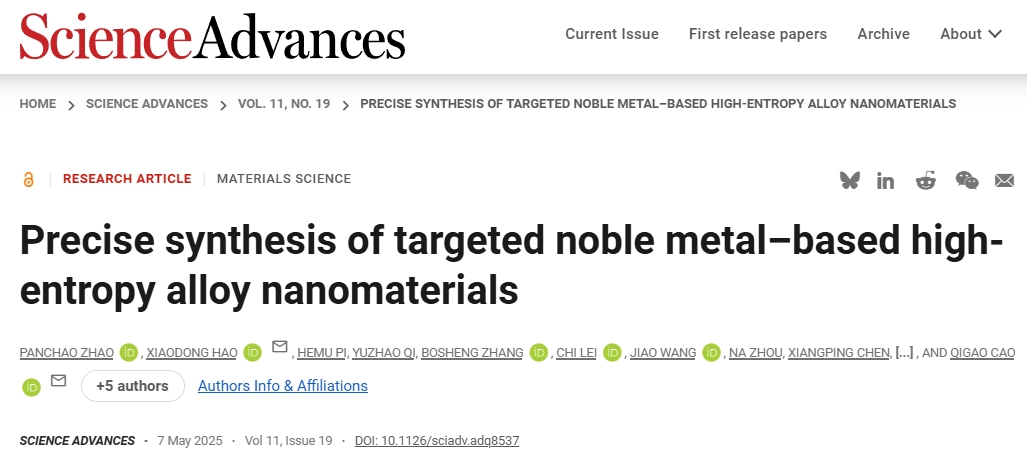Viewport: 1027px width, 451px height.
Task: Go to First release papers
Action: pos(758,34)
